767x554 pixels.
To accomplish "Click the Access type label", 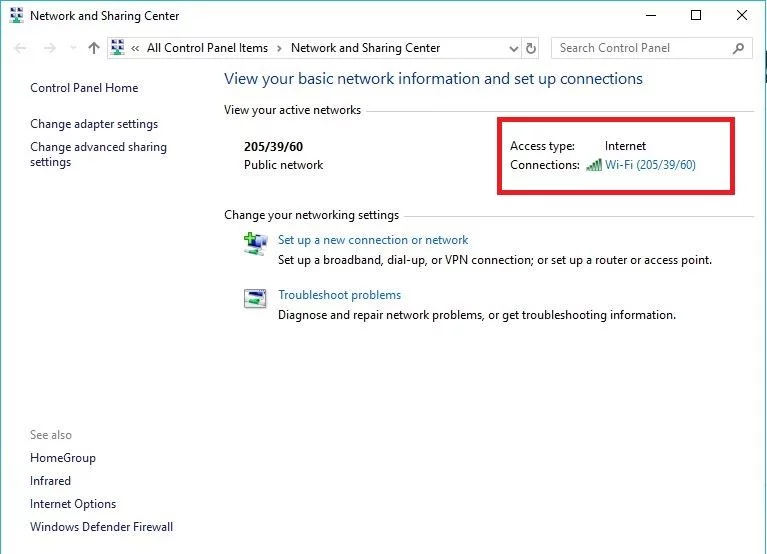I will click(542, 146).
